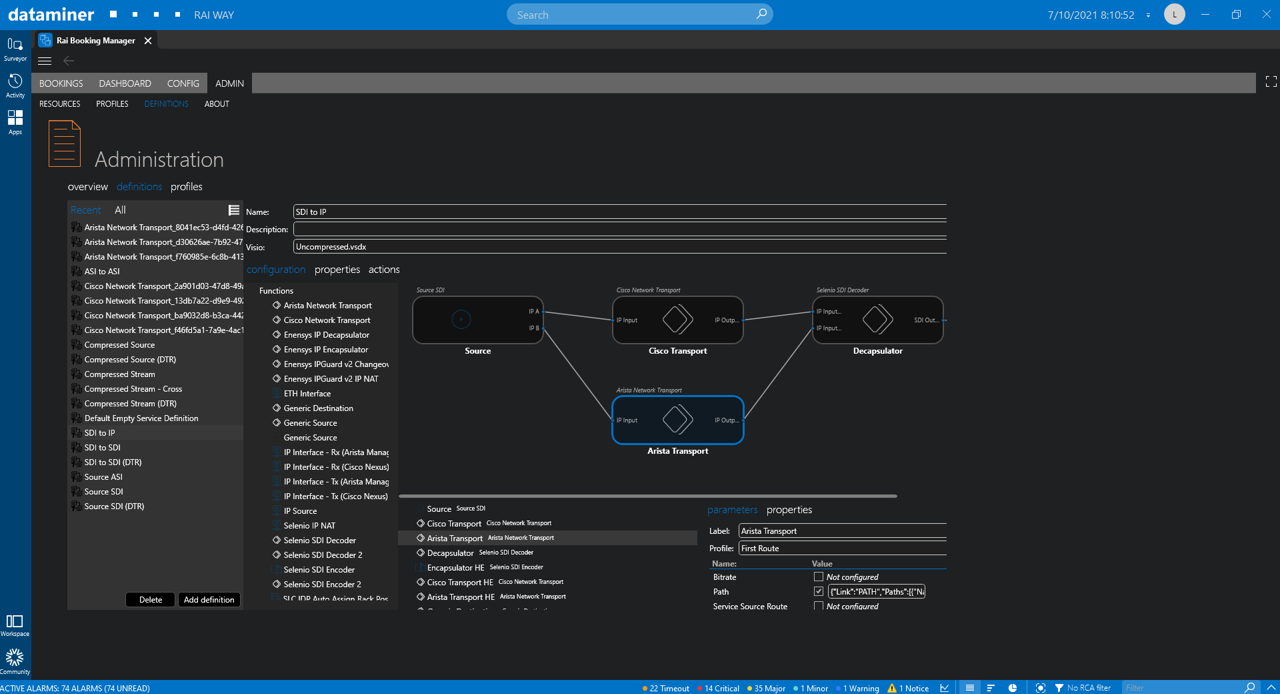Open the properties tab next to configuration

click(337, 270)
